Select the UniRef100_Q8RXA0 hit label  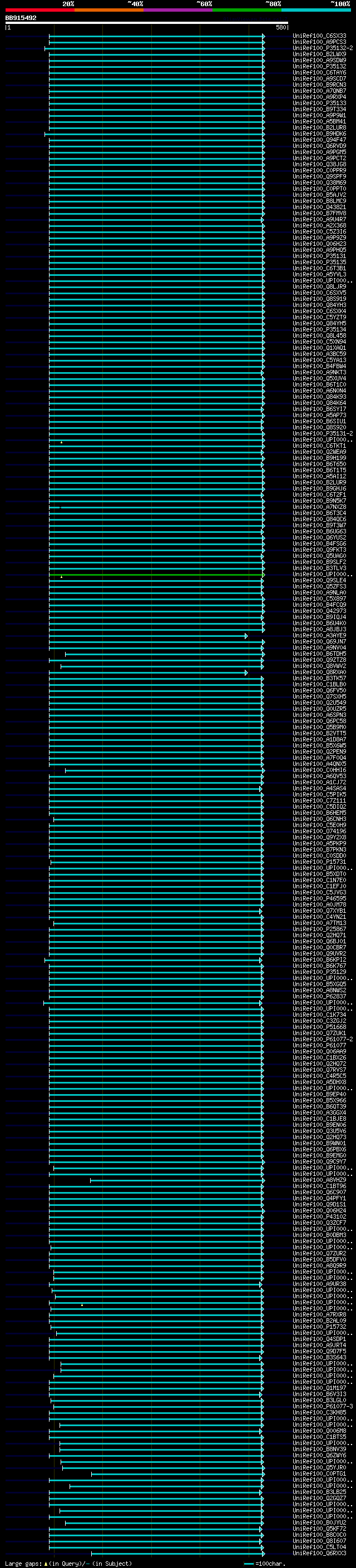pos(319,672)
